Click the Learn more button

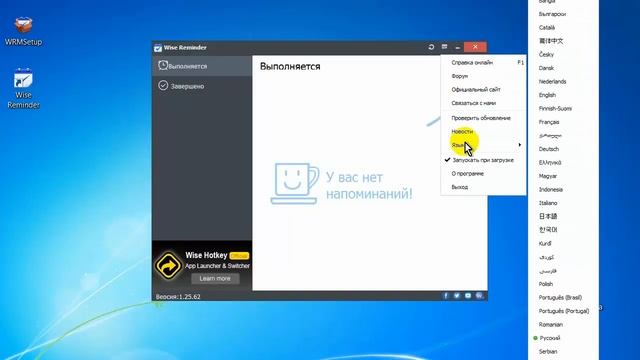(x=215, y=278)
